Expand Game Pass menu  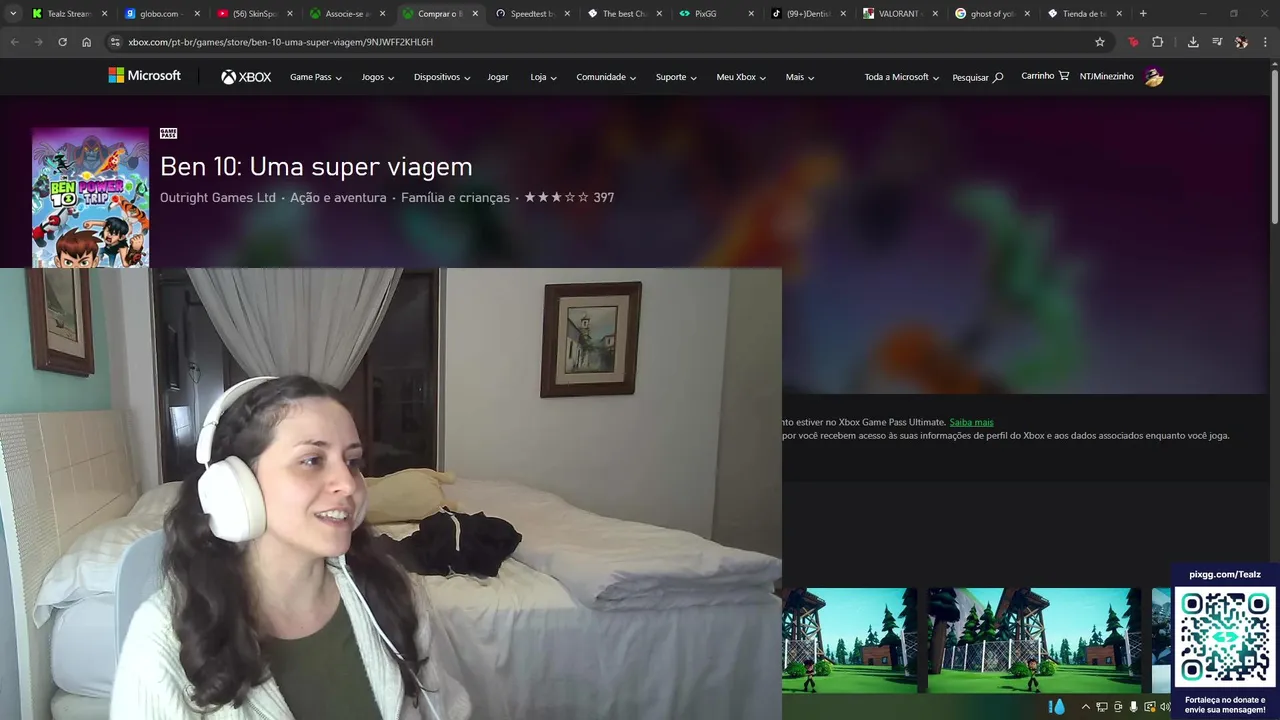[x=316, y=77]
